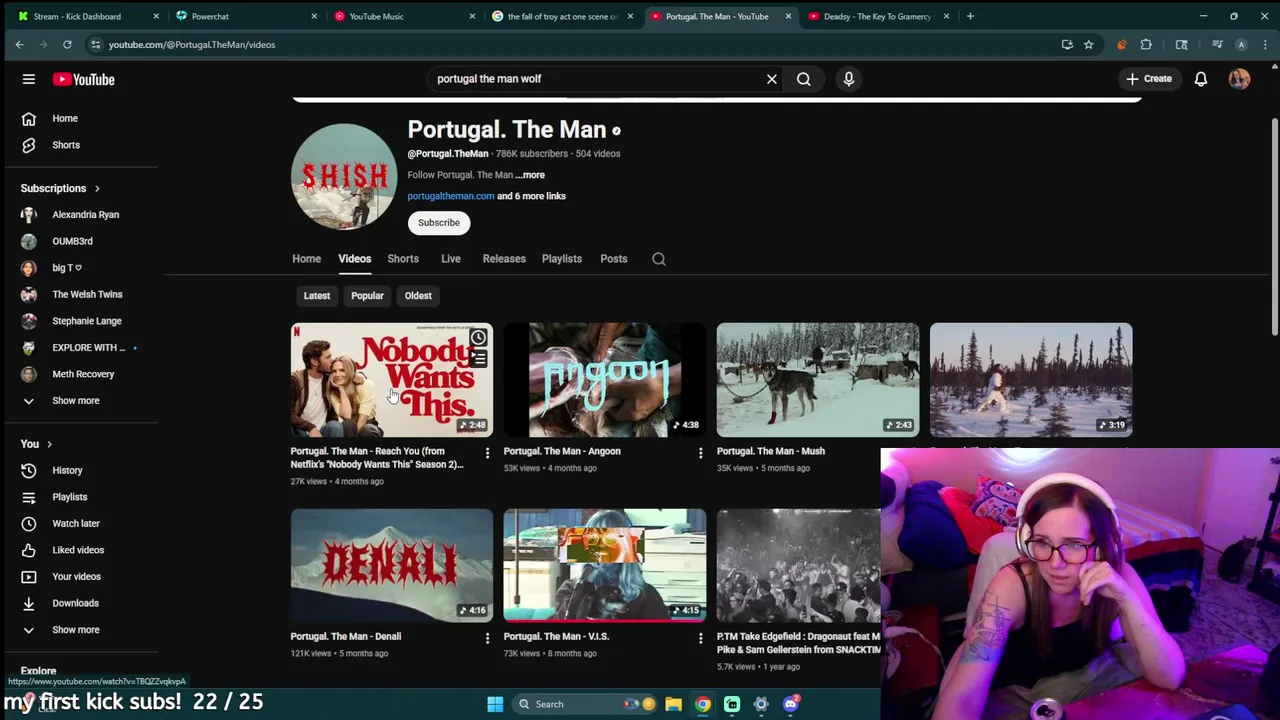1280x720 pixels.
Task: Open Create button menu
Action: click(1148, 79)
